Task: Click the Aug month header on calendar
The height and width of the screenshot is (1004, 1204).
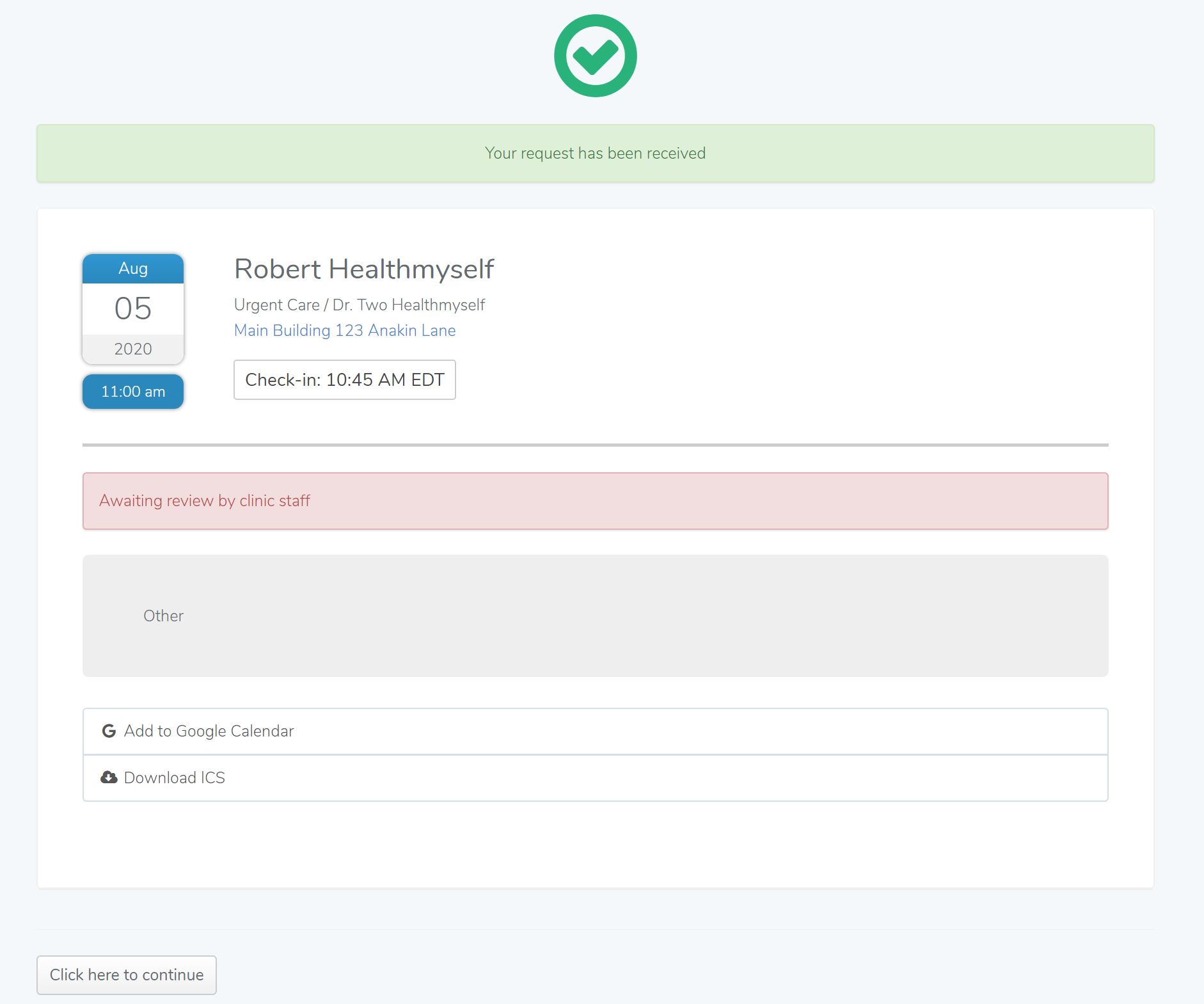Action: pyautogui.click(x=133, y=269)
